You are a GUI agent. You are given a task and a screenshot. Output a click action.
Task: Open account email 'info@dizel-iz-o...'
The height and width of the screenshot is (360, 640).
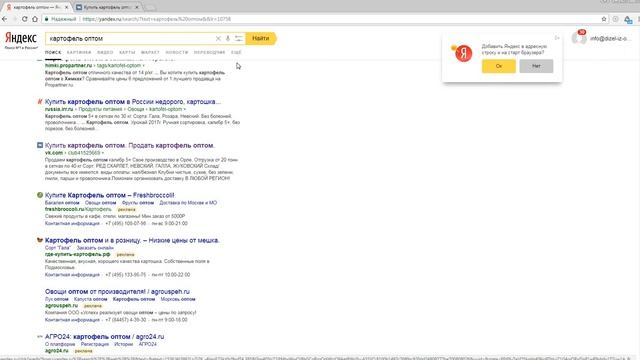pyautogui.click(x=610, y=38)
